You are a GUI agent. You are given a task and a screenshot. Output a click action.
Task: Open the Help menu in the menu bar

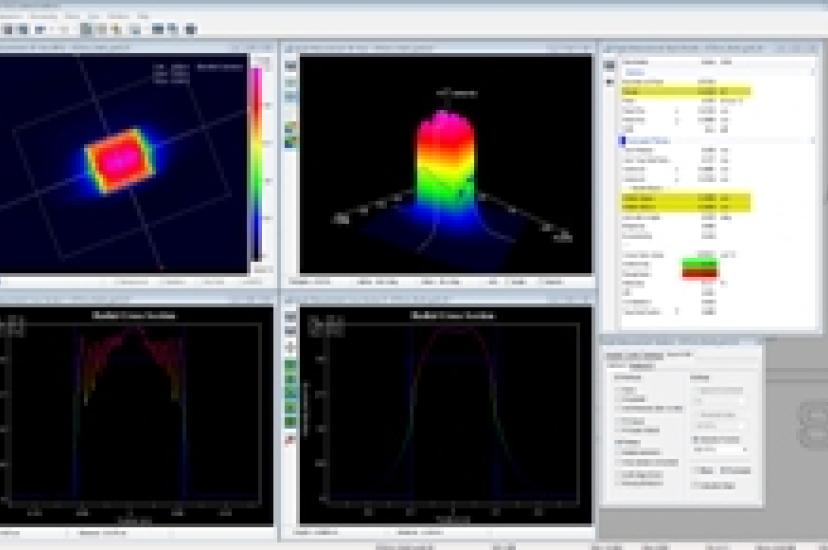coord(143,17)
